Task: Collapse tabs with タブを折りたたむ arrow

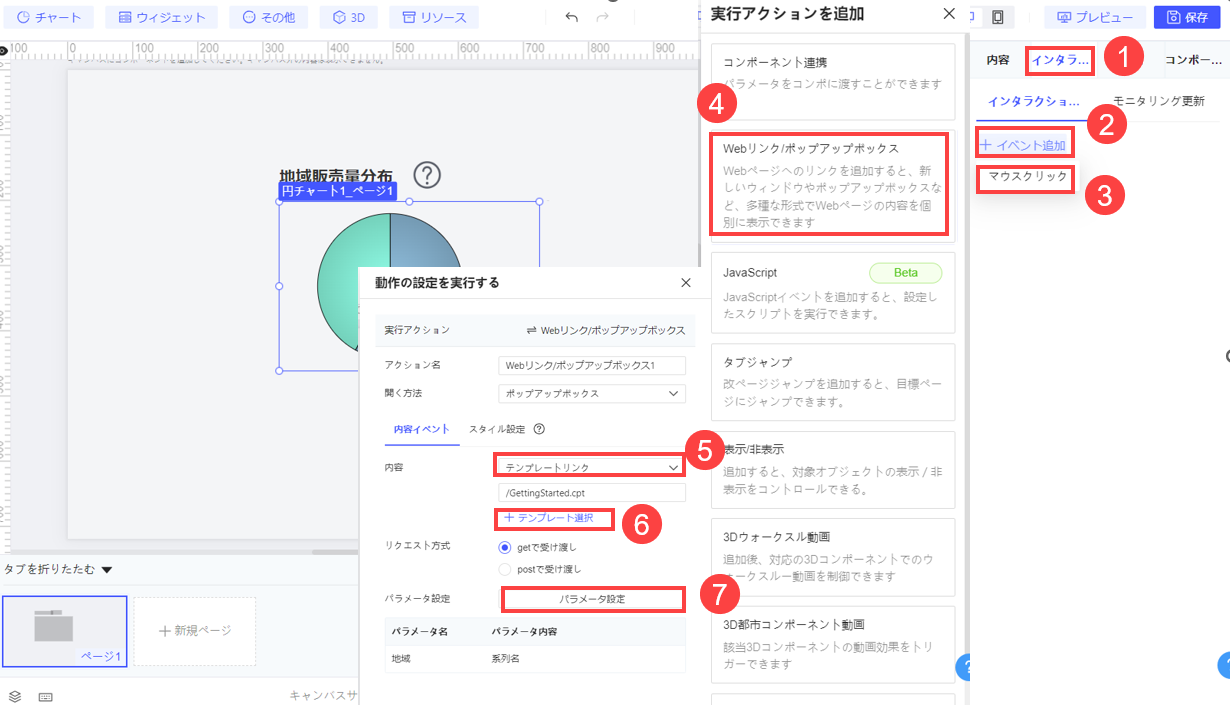Action: coord(107,570)
